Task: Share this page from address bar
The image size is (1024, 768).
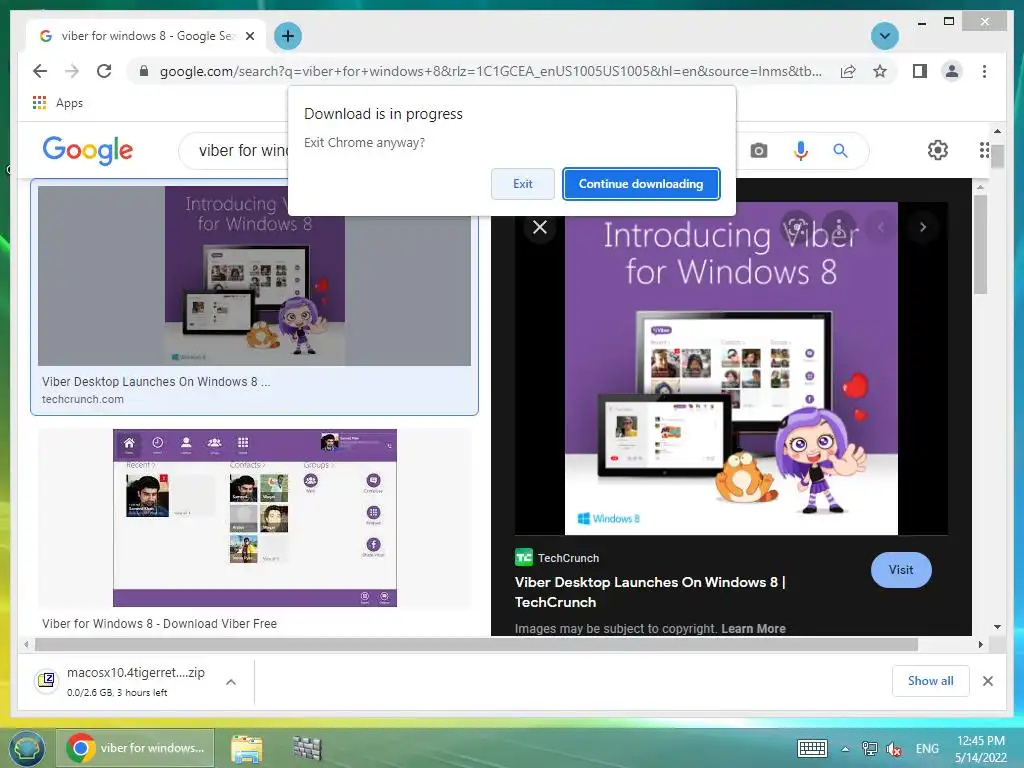Action: pos(848,71)
